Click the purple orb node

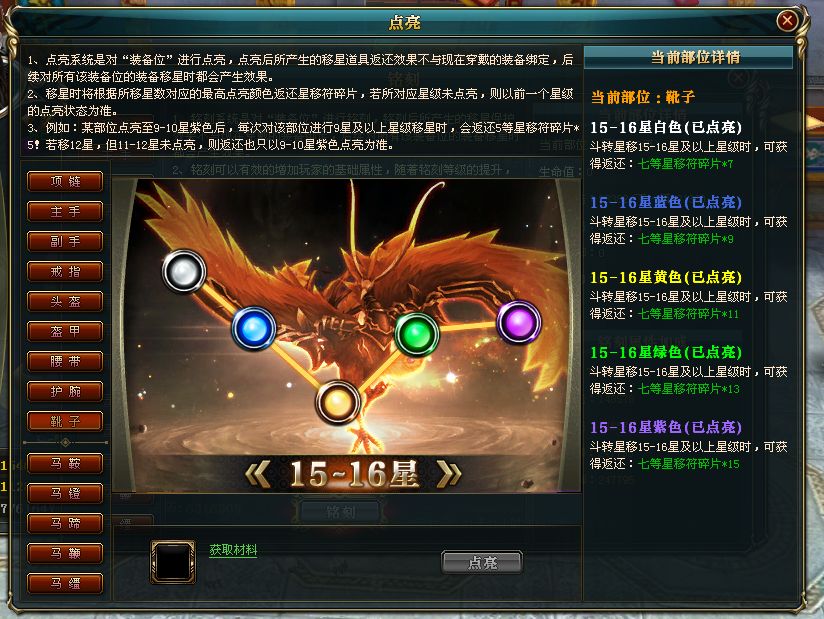(519, 322)
